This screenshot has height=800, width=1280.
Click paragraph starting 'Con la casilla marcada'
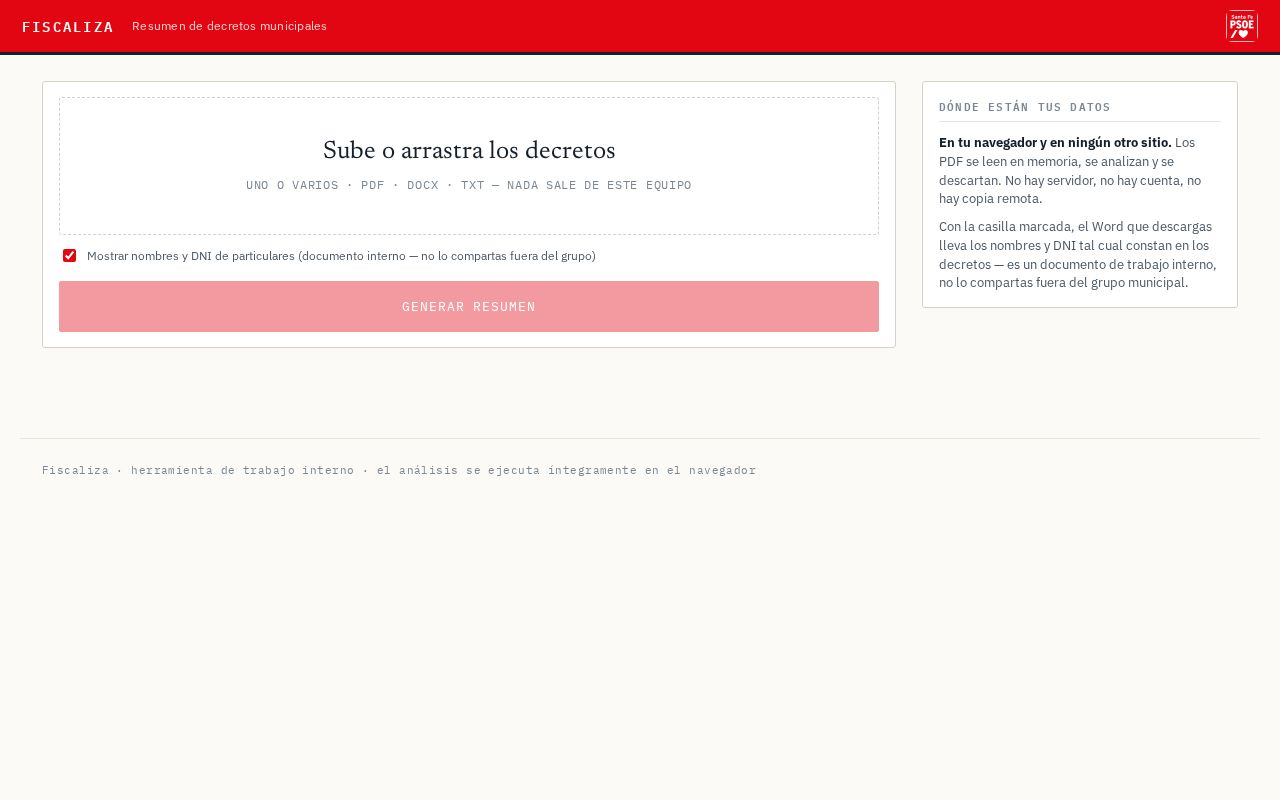click(1078, 254)
